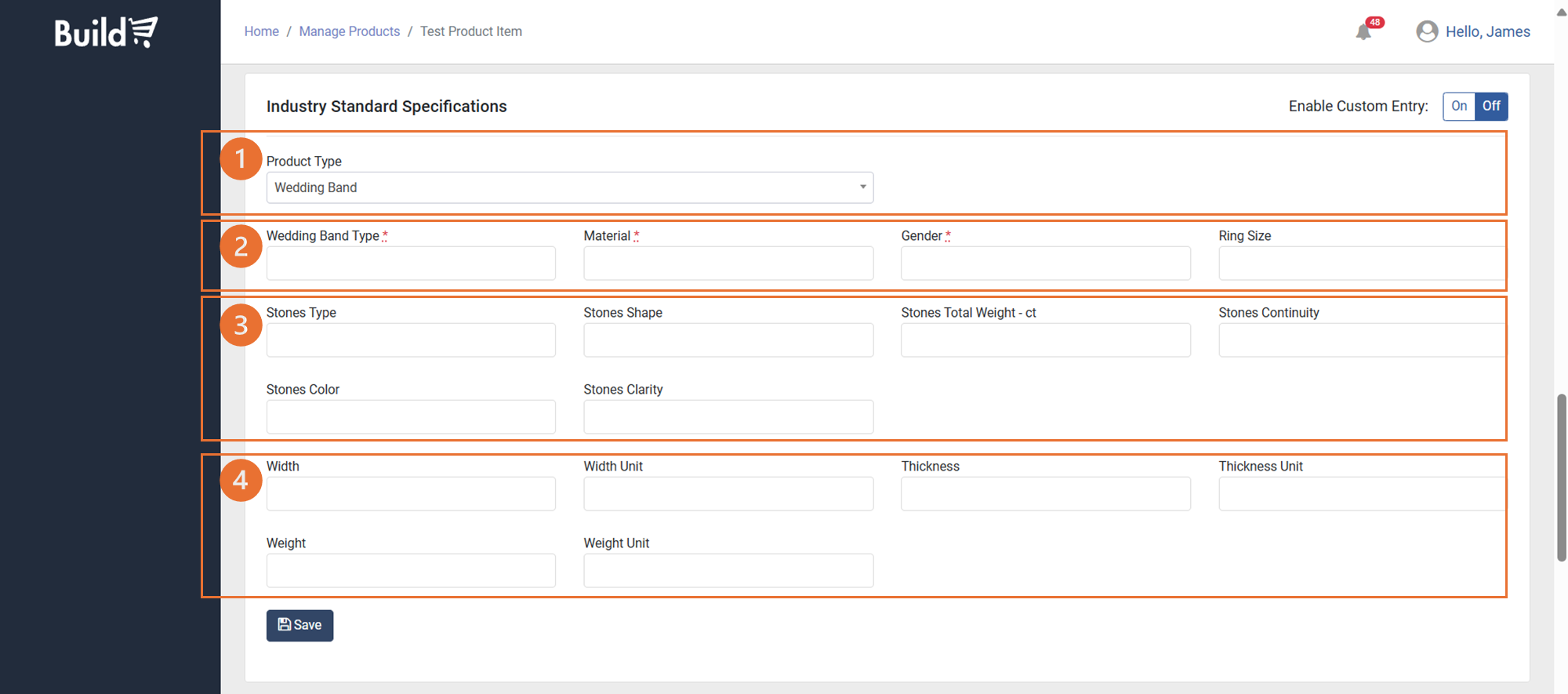This screenshot has width=1568, height=694.
Task: Save the product specifications
Action: click(x=299, y=625)
